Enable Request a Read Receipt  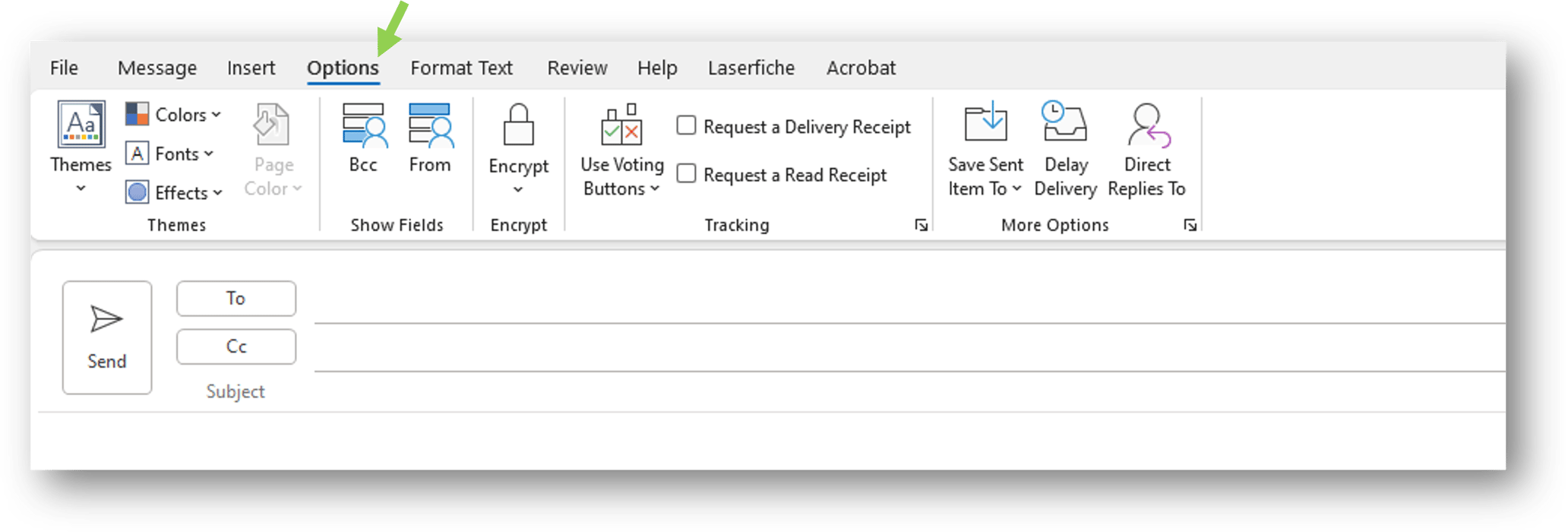pyautogui.click(x=686, y=173)
